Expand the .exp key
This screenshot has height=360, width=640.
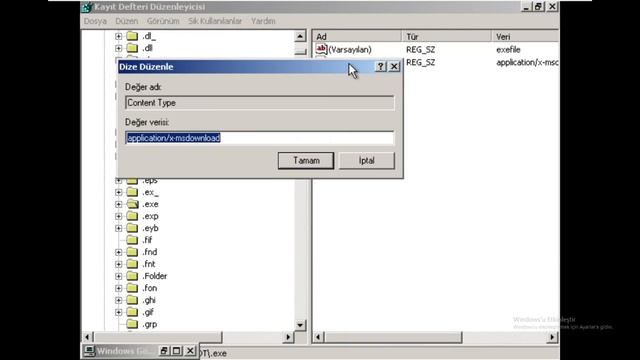118,216
